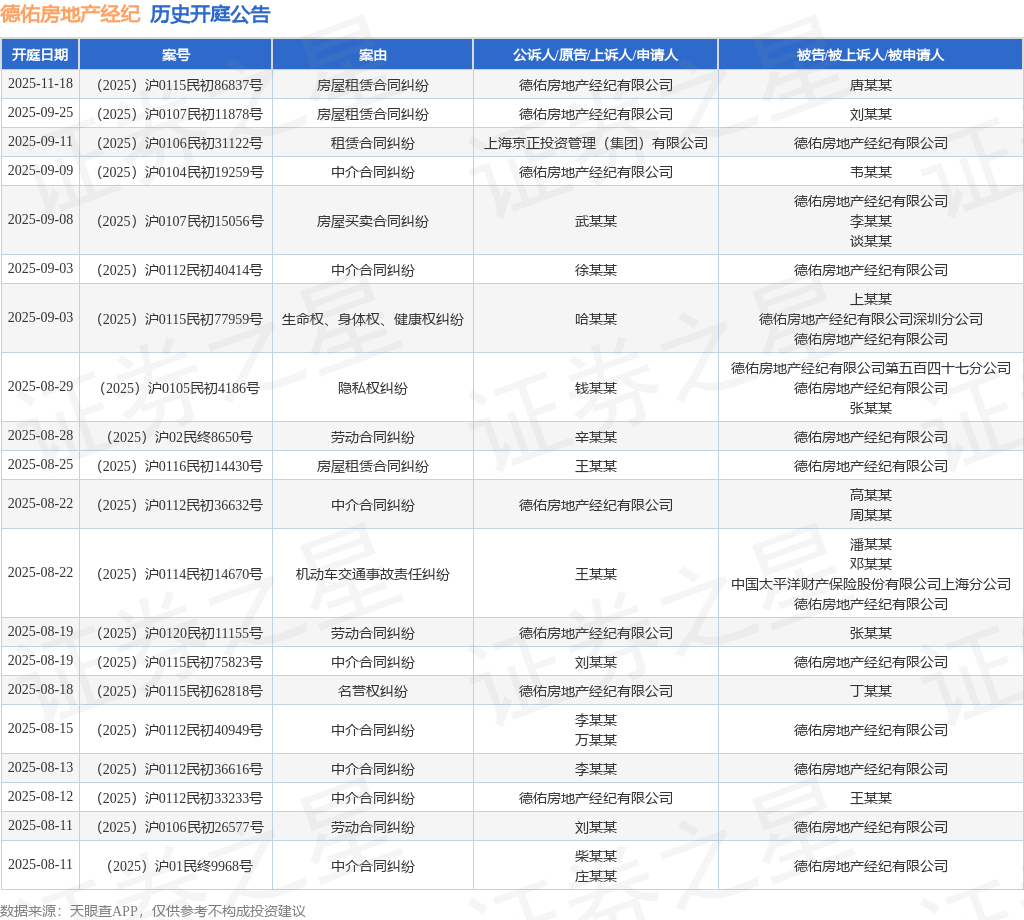Select defendant 唐某某
This screenshot has height=920, width=1024.
tap(871, 85)
